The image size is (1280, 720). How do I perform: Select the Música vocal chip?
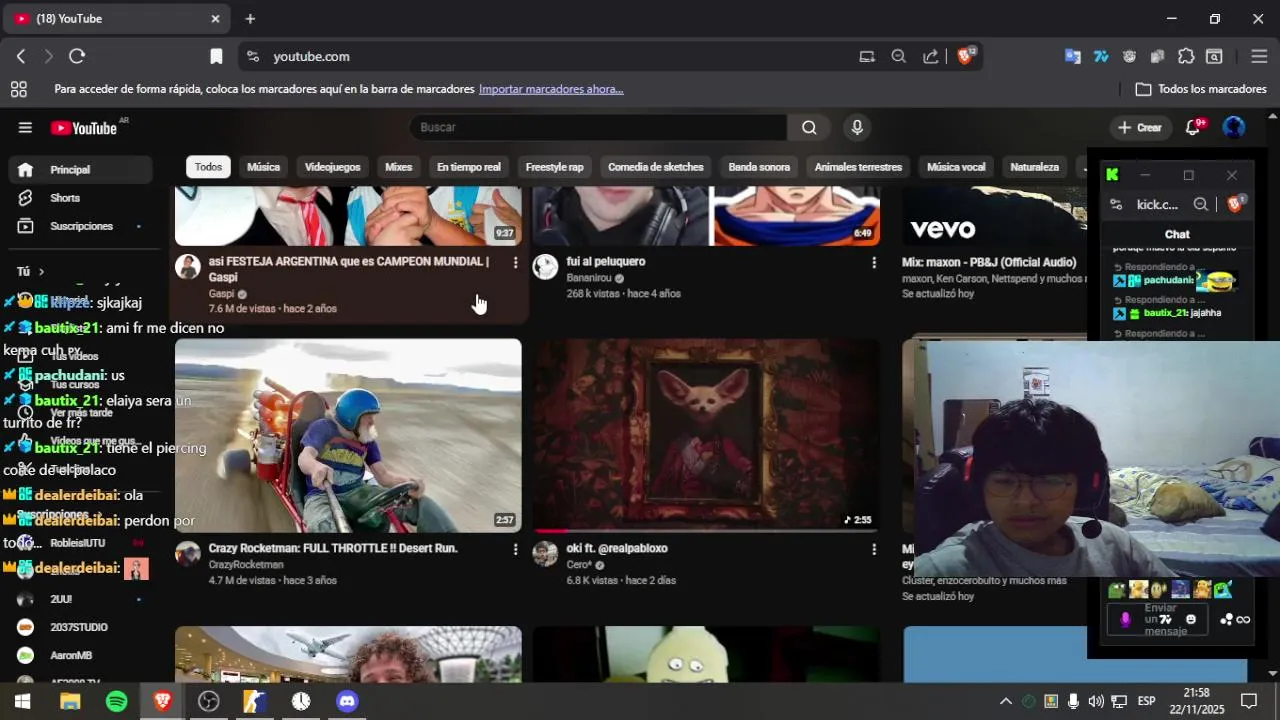pyautogui.click(x=956, y=167)
